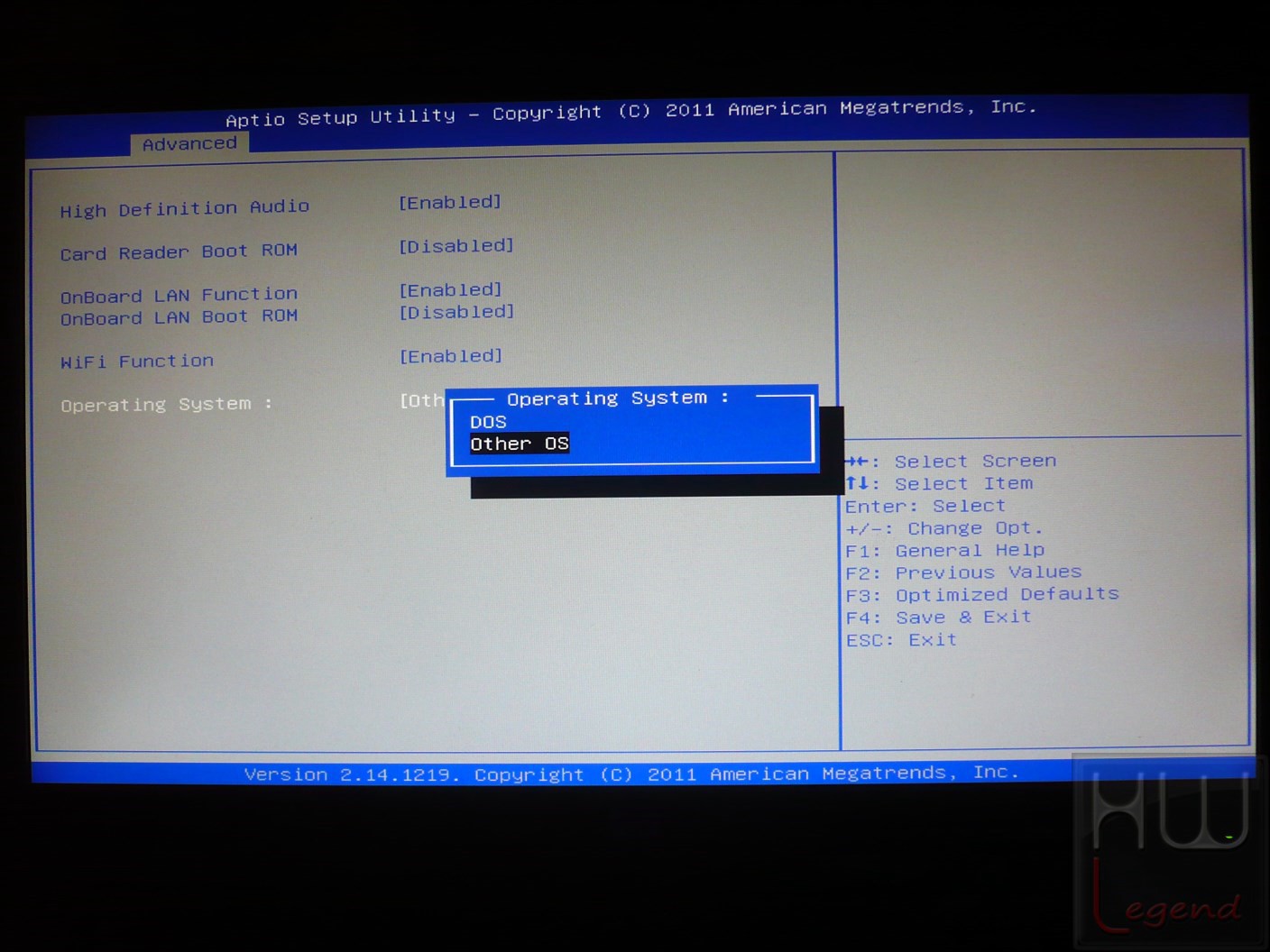This screenshot has height=952, width=1270.
Task: Click 'F1: General Help' line
Action: point(945,550)
